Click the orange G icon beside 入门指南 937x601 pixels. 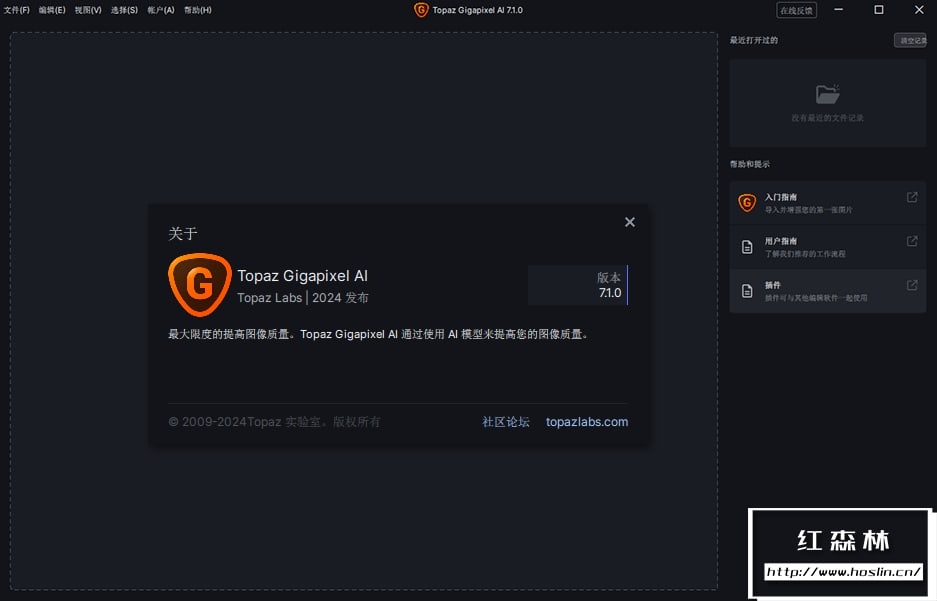coord(747,203)
